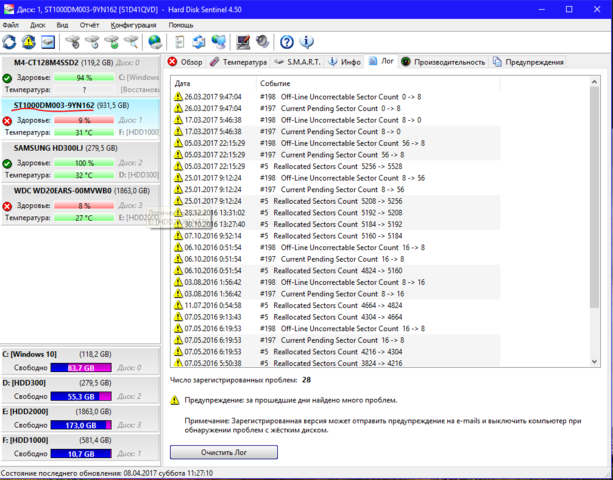
Task: Select log row 'Current Pending Sector Count 56 -> 8'
Action: (x=335, y=155)
